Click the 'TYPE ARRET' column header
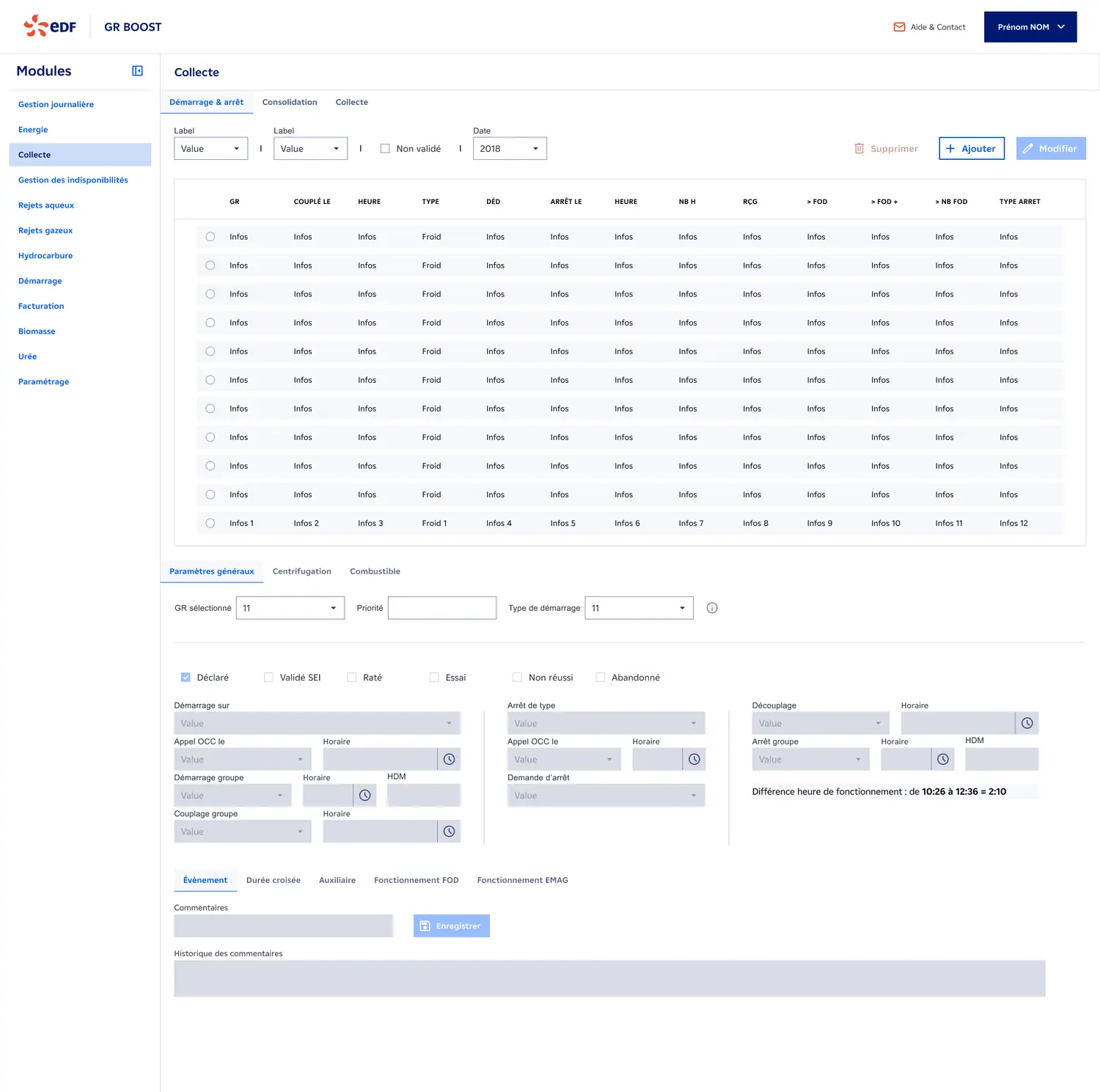This screenshot has width=1100, height=1092. click(1020, 202)
